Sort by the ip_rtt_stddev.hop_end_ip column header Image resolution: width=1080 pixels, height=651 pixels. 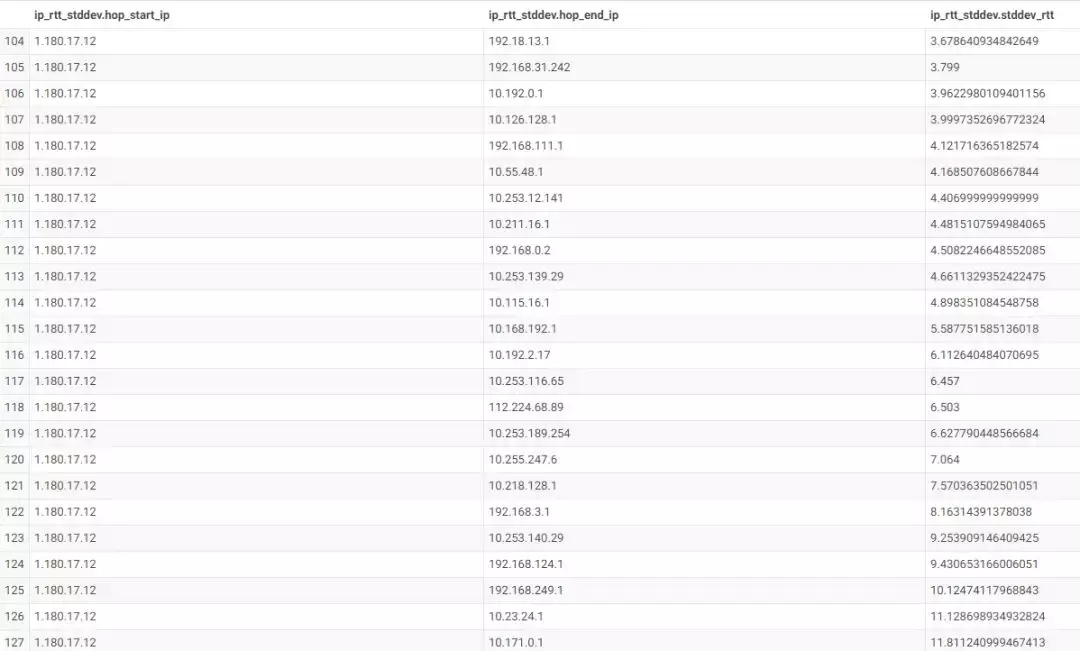[553, 15]
